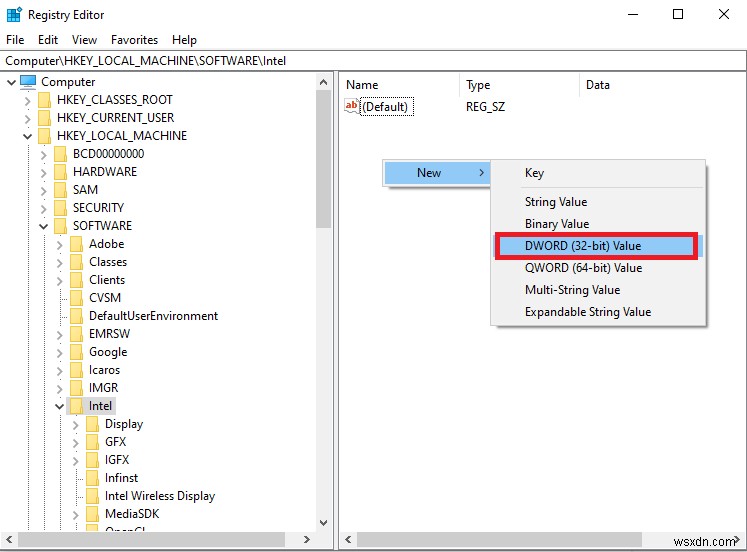
Task: Expand the HKEY_CLASSES_ROOT hive
Action: point(28,101)
